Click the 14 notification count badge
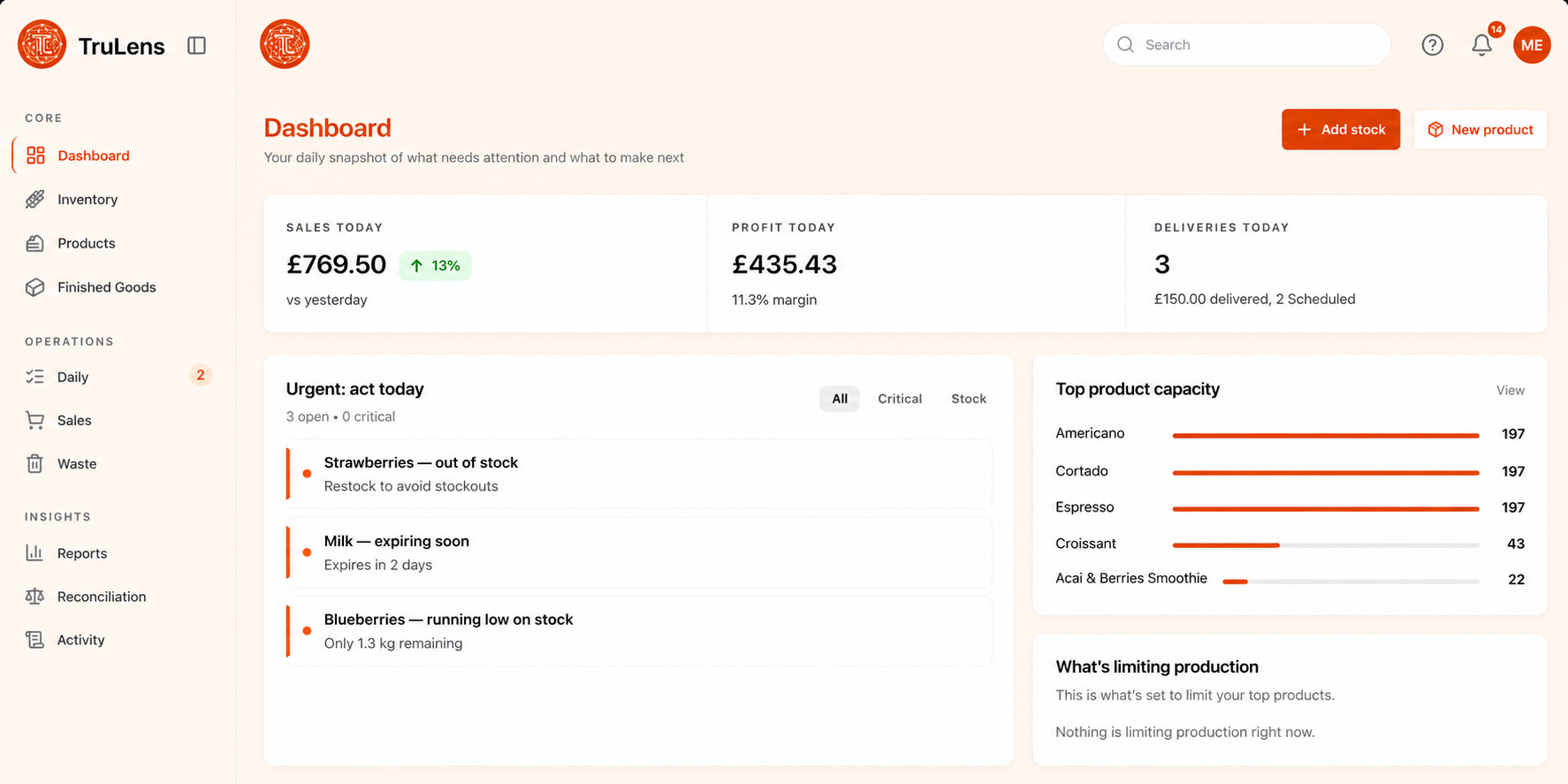This screenshot has height=784, width=1568. (x=1496, y=30)
